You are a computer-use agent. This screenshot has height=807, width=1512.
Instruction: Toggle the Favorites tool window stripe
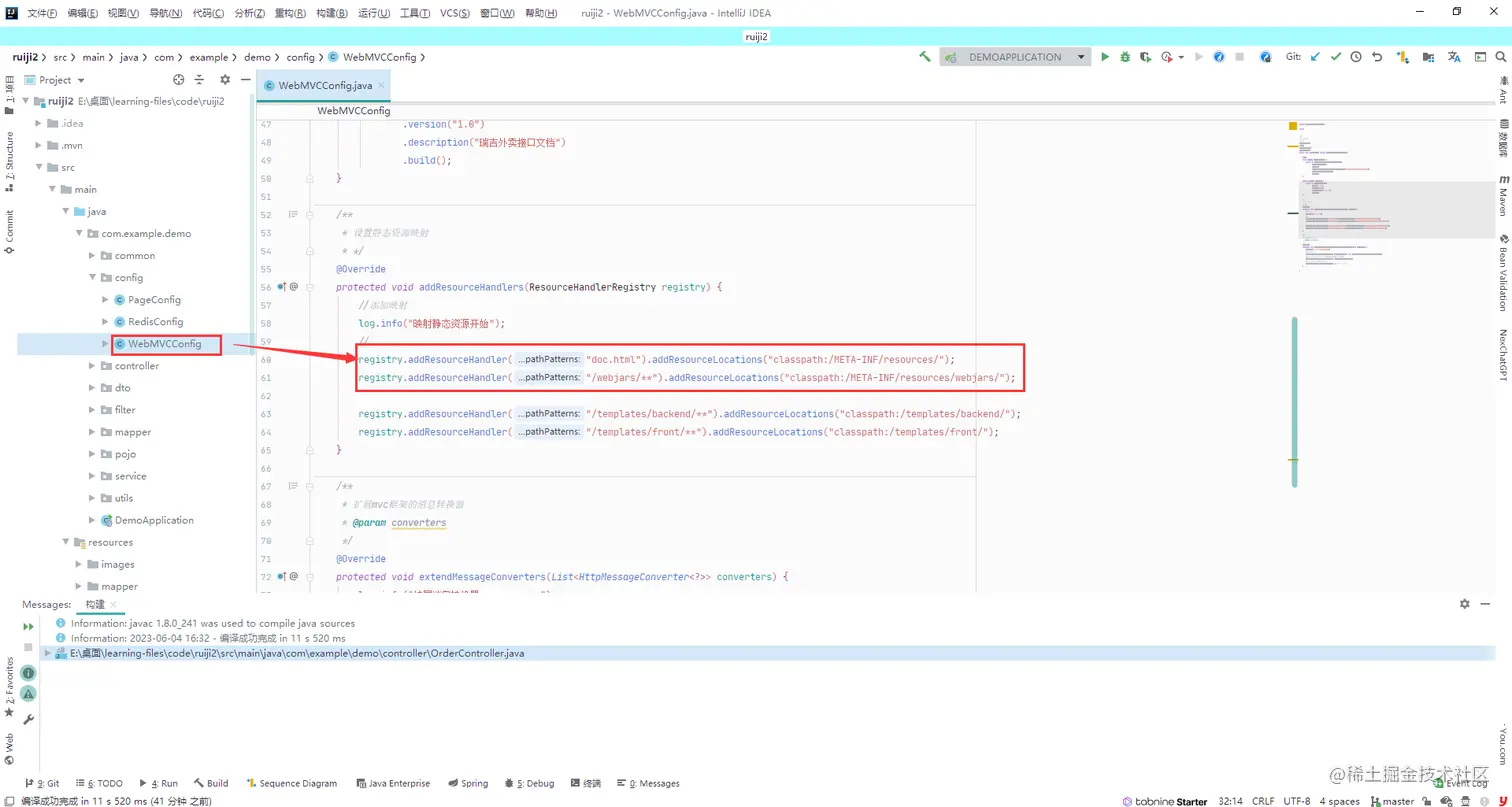coord(10,686)
